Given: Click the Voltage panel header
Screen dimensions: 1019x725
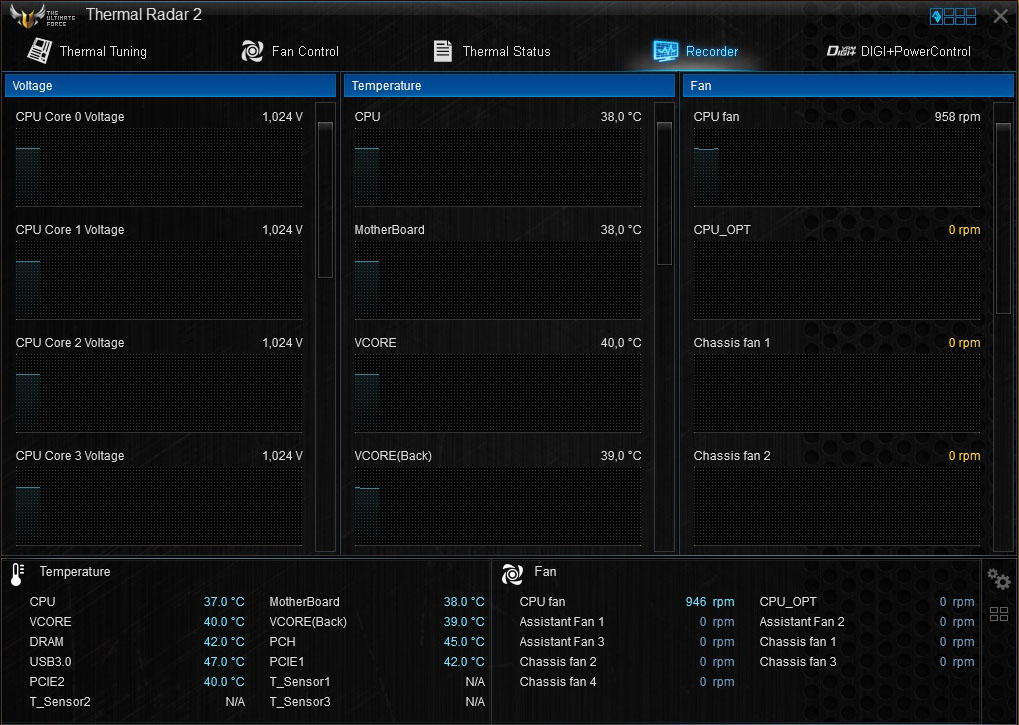Looking at the screenshot, I should pos(170,86).
